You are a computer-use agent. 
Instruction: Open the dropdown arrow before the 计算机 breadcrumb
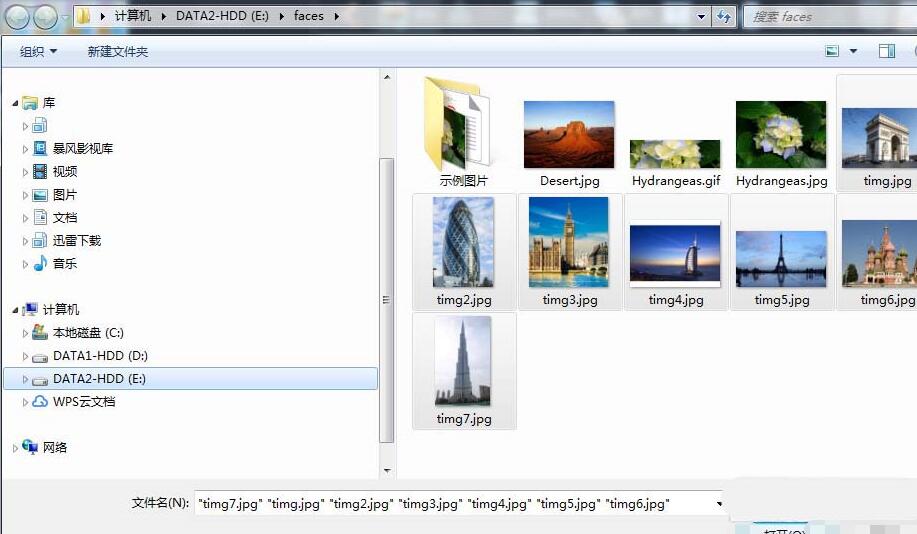[103, 16]
